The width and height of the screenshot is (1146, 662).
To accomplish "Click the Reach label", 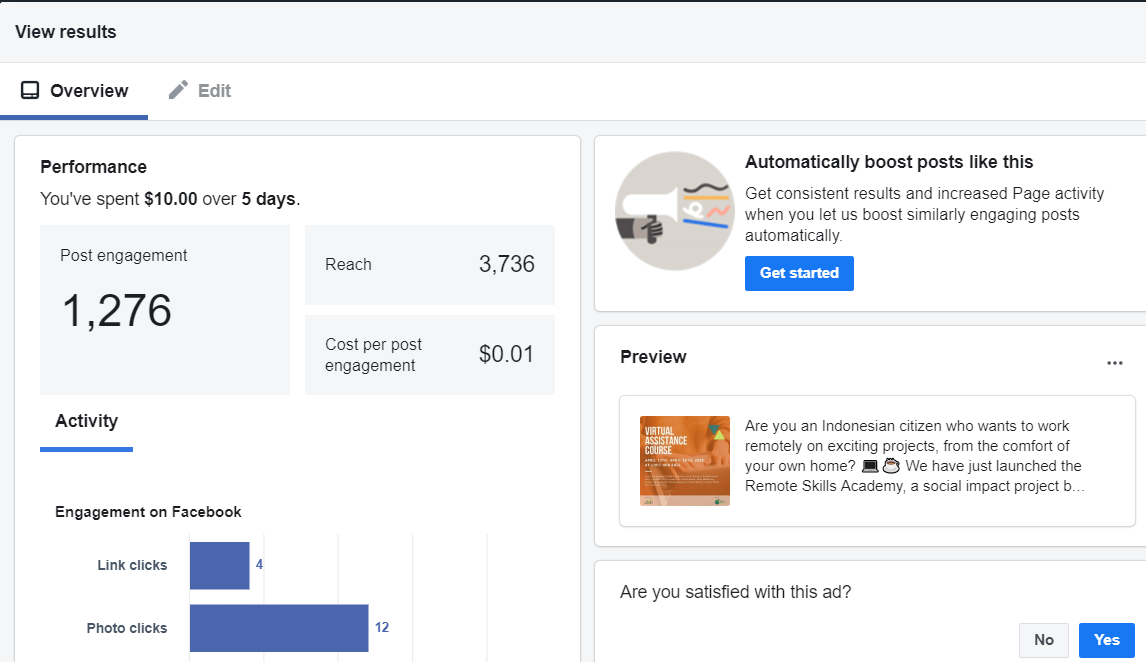I will point(348,265).
